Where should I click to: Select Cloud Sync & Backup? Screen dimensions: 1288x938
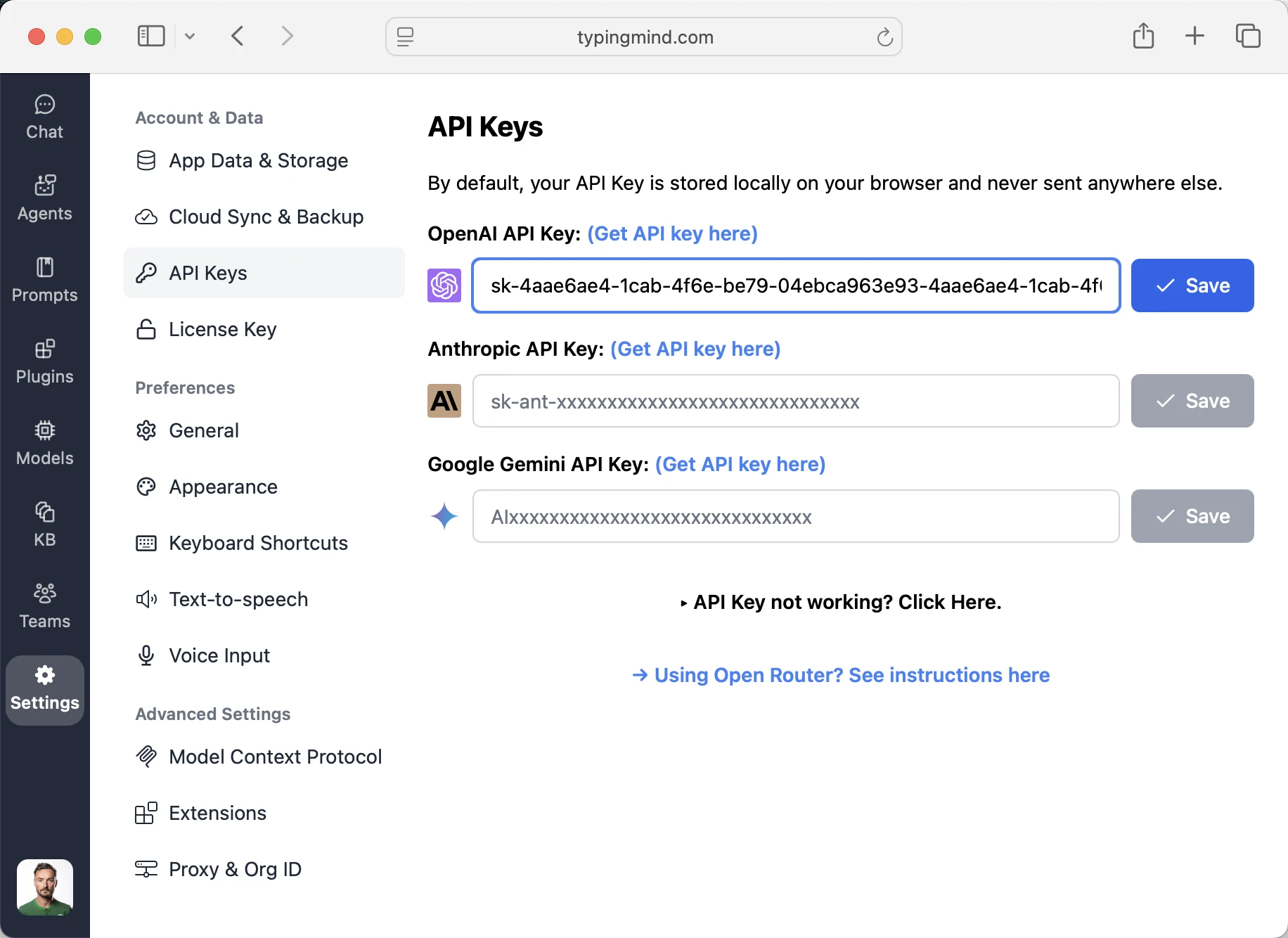[265, 217]
